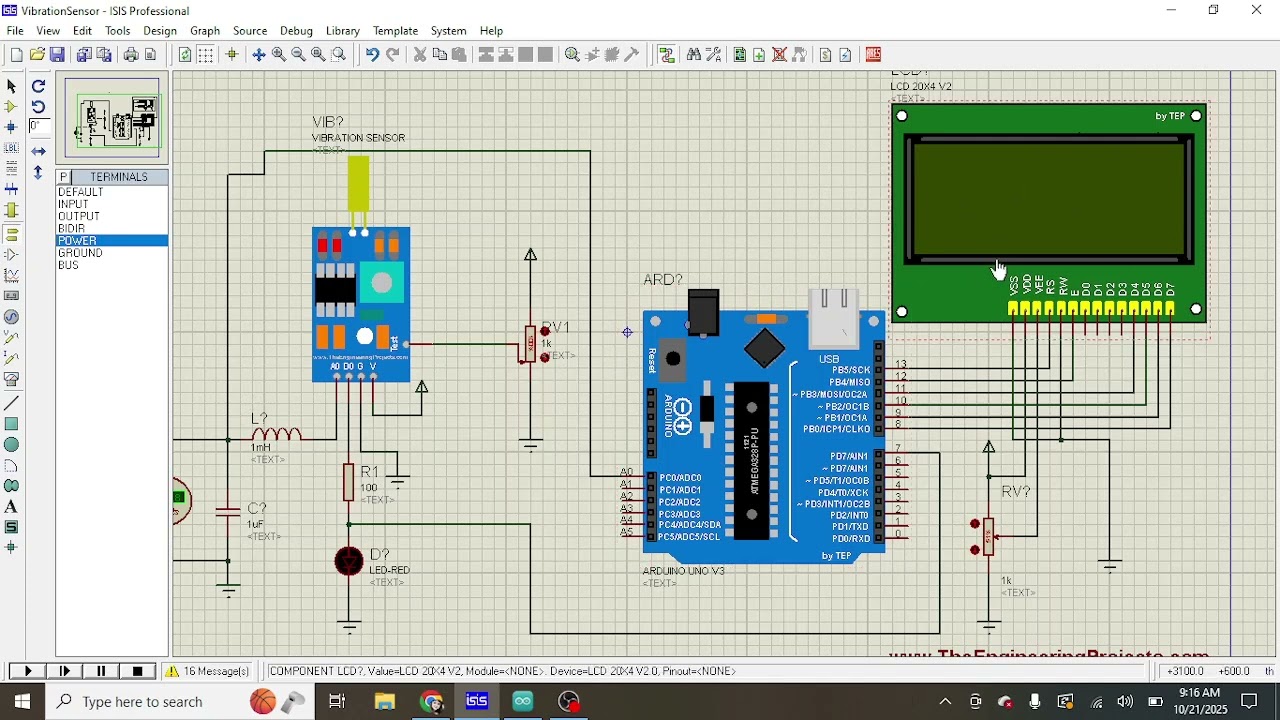Select the 2D graphics text tool
1280x720 pixels.
(x=12, y=507)
